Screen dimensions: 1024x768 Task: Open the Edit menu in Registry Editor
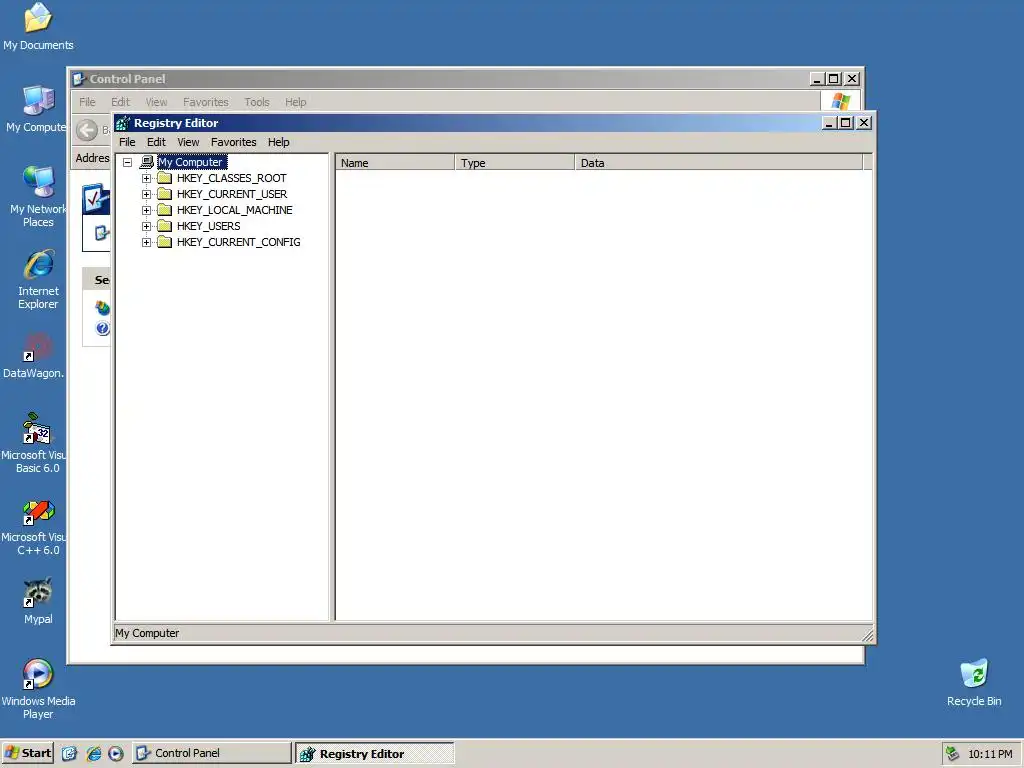click(156, 142)
